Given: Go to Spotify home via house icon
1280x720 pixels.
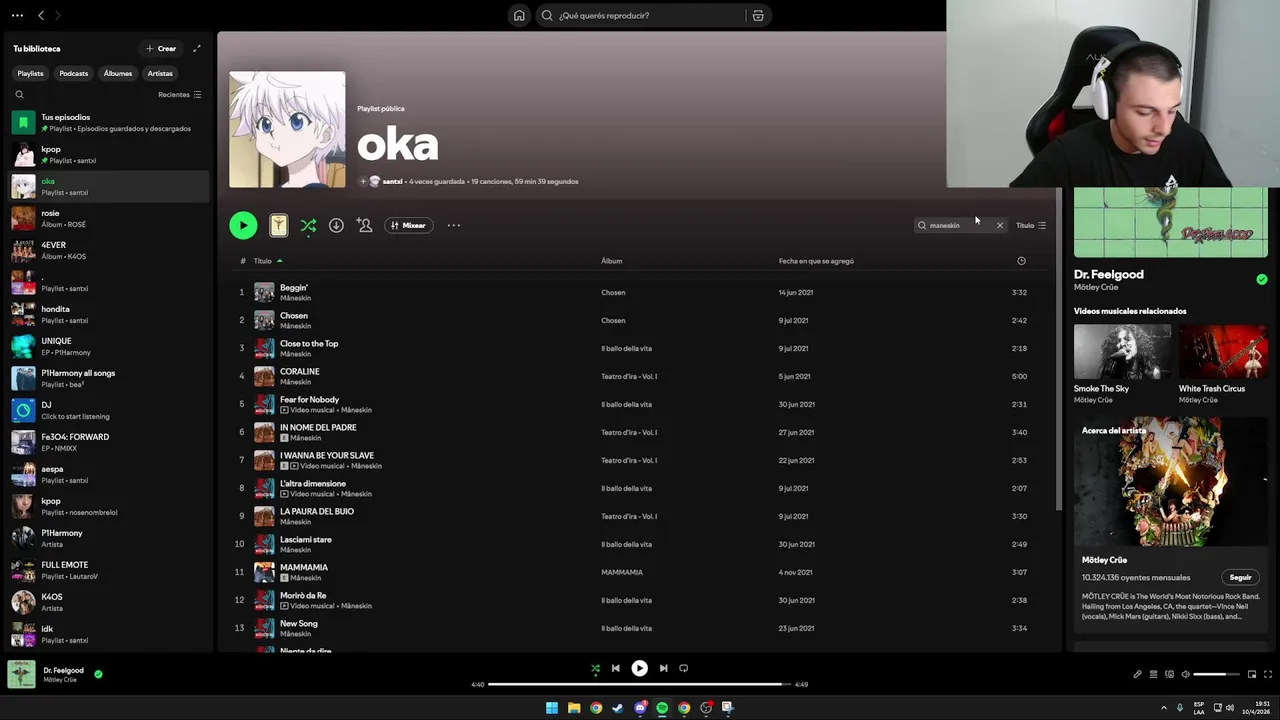Looking at the screenshot, I should click(519, 15).
